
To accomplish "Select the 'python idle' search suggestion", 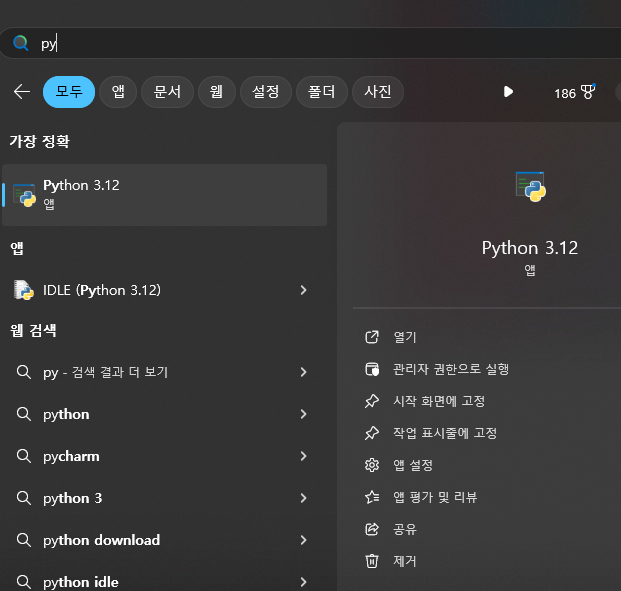I will click(164, 582).
